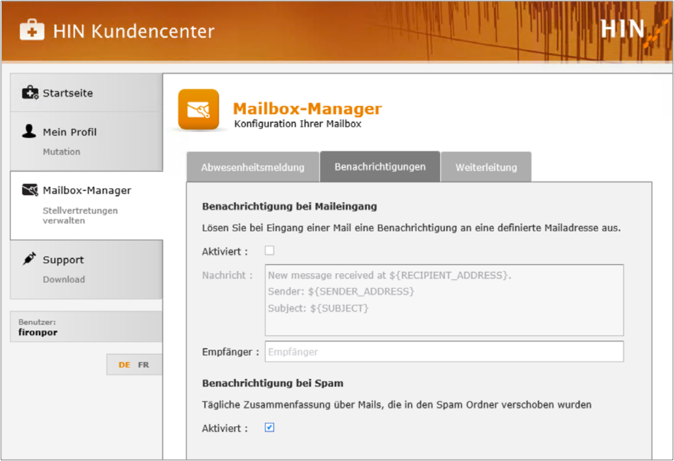This screenshot has width=674, height=461.
Task: Disable the Spam notification Aktiviert checkbox
Action: [270, 427]
